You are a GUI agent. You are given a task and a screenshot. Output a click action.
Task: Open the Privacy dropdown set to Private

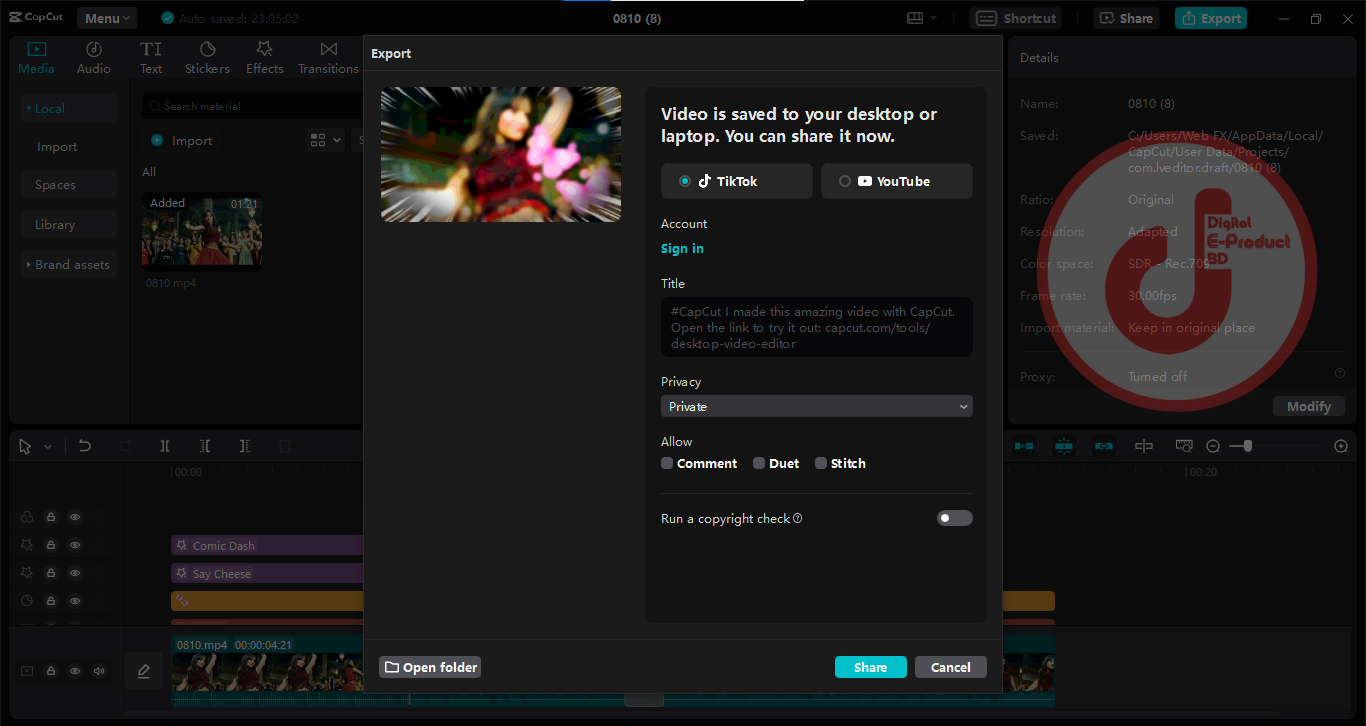tap(817, 407)
